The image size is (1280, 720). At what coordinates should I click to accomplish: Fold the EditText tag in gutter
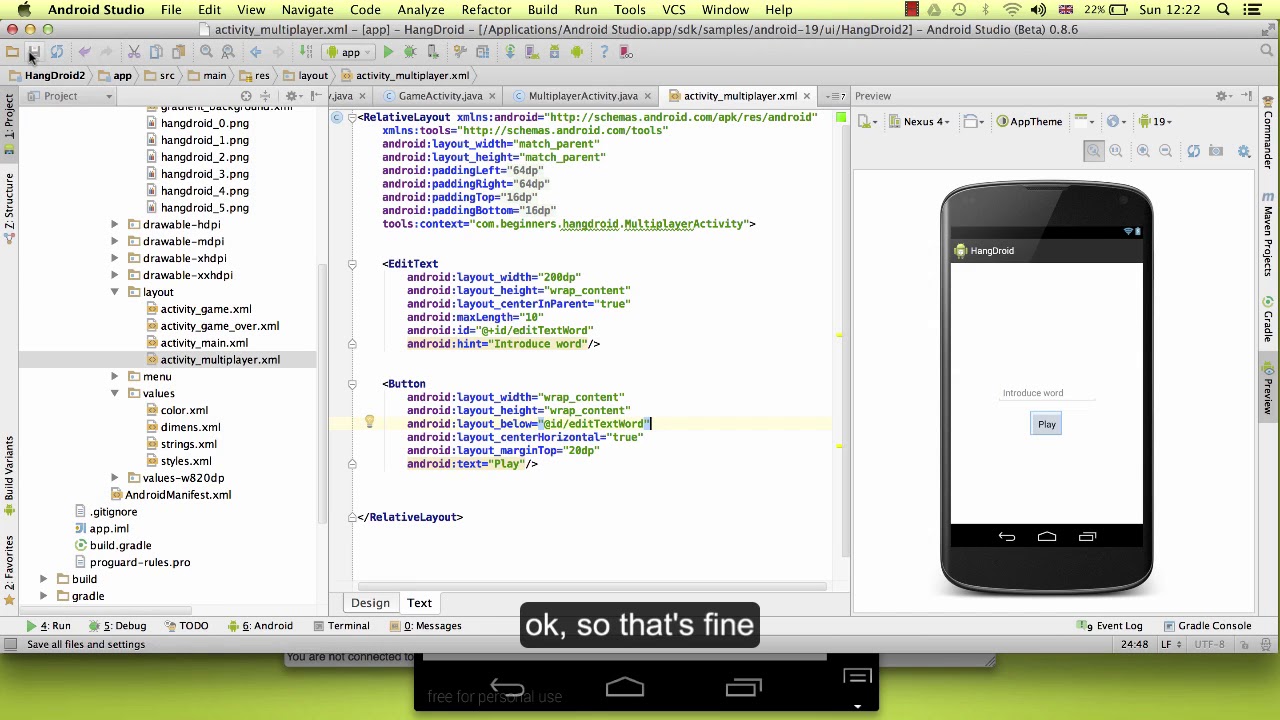352,264
